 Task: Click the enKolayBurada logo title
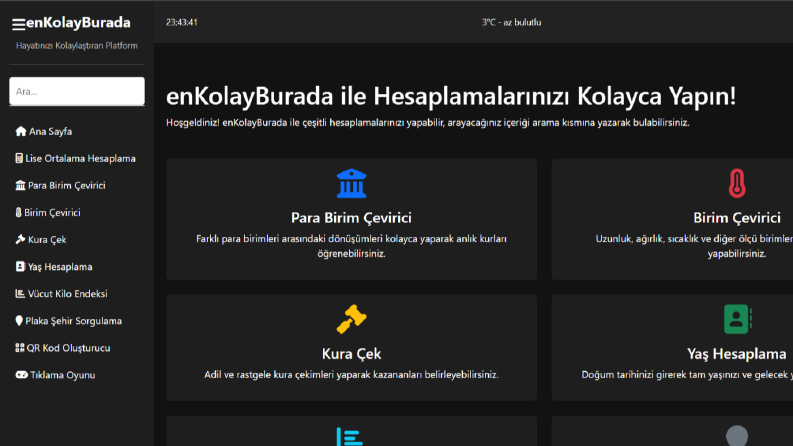78,23
